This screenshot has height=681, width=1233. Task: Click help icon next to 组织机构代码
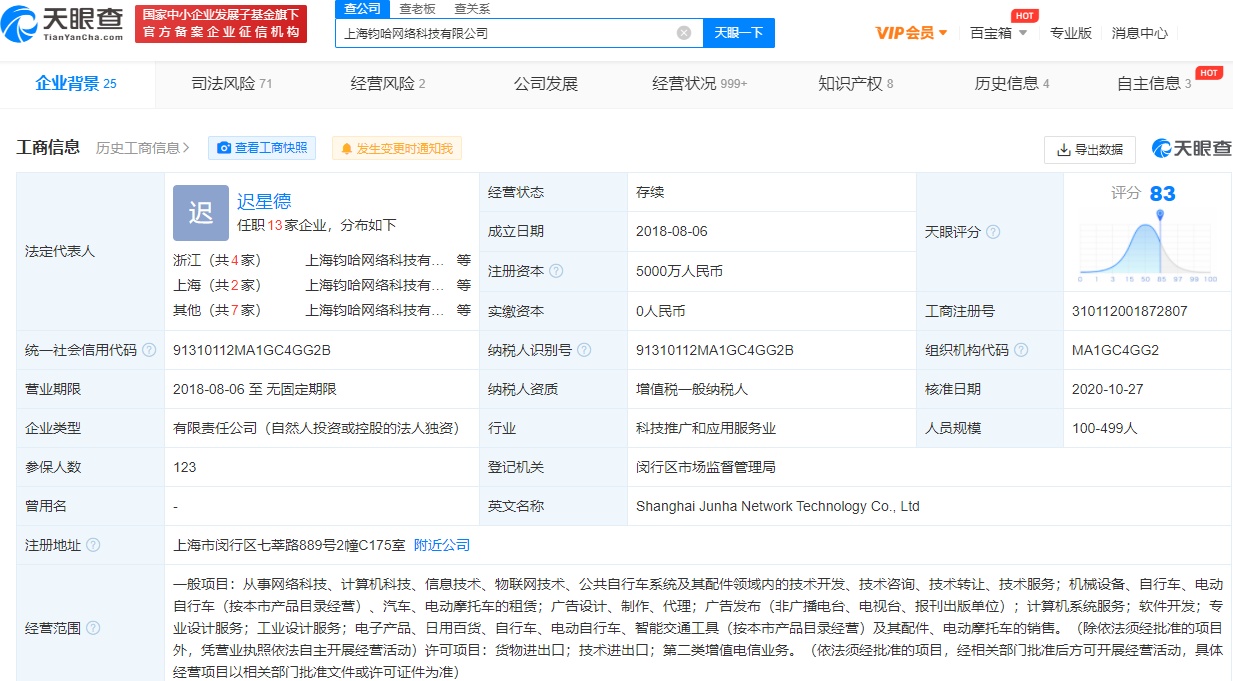click(1020, 350)
